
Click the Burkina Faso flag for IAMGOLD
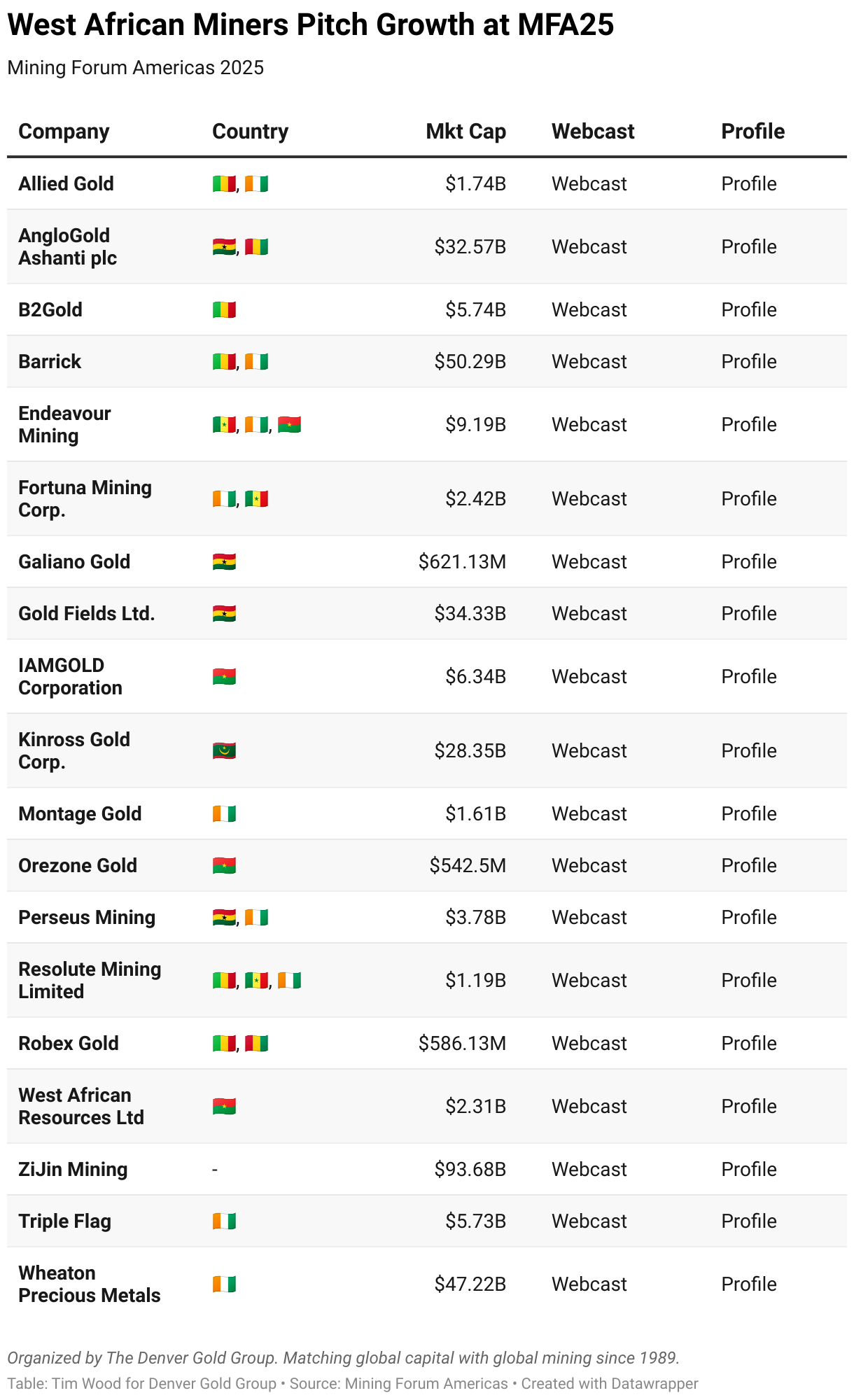[224, 677]
